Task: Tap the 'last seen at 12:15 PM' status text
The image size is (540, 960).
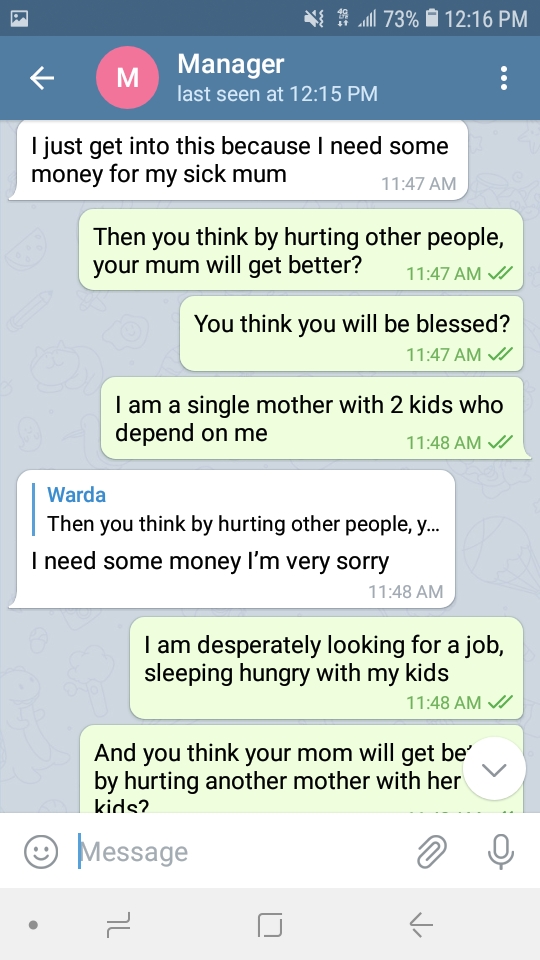Action: [277, 94]
